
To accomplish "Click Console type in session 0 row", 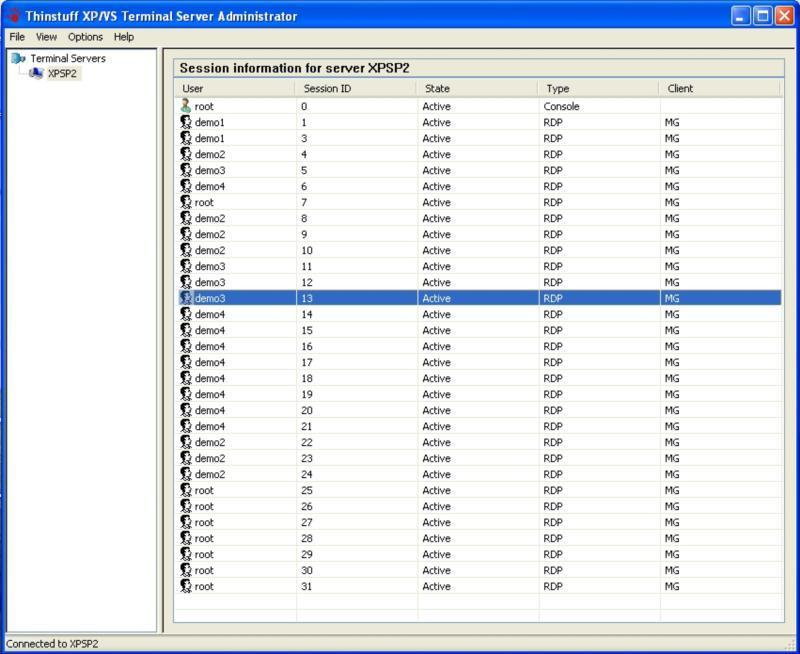I will (x=561, y=106).
